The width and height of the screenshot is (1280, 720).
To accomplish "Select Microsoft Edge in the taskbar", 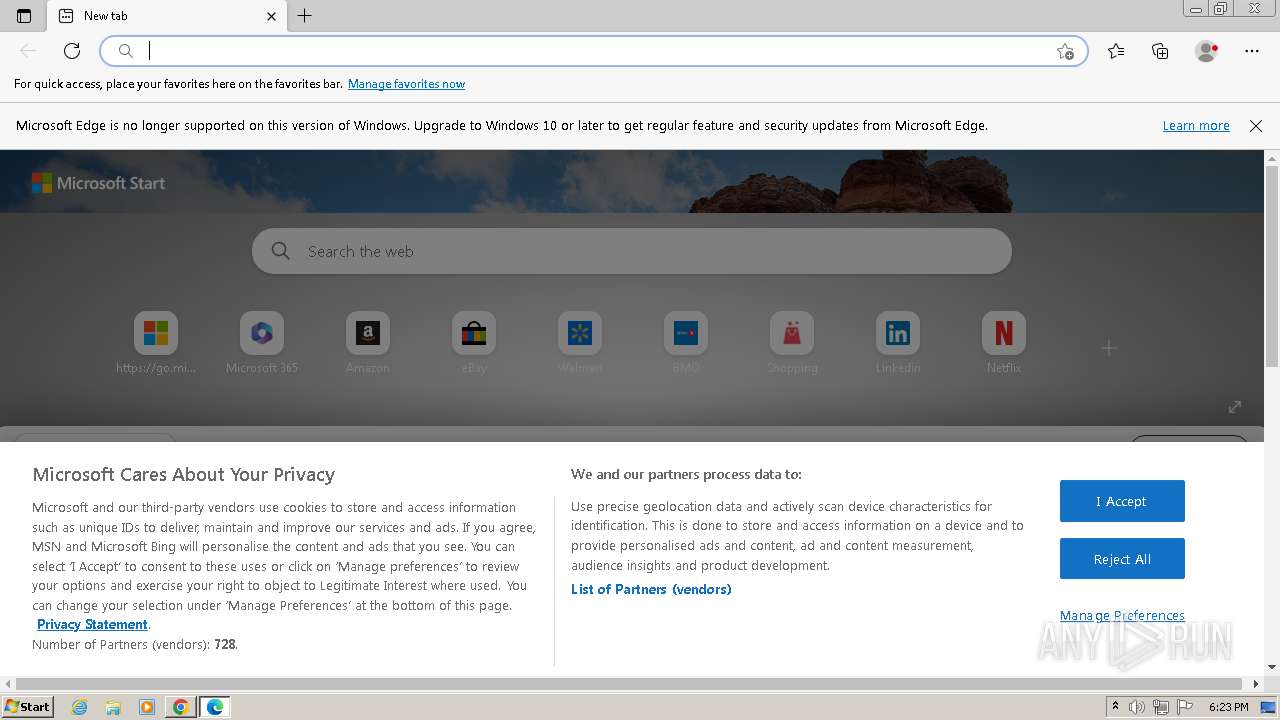I will [215, 707].
